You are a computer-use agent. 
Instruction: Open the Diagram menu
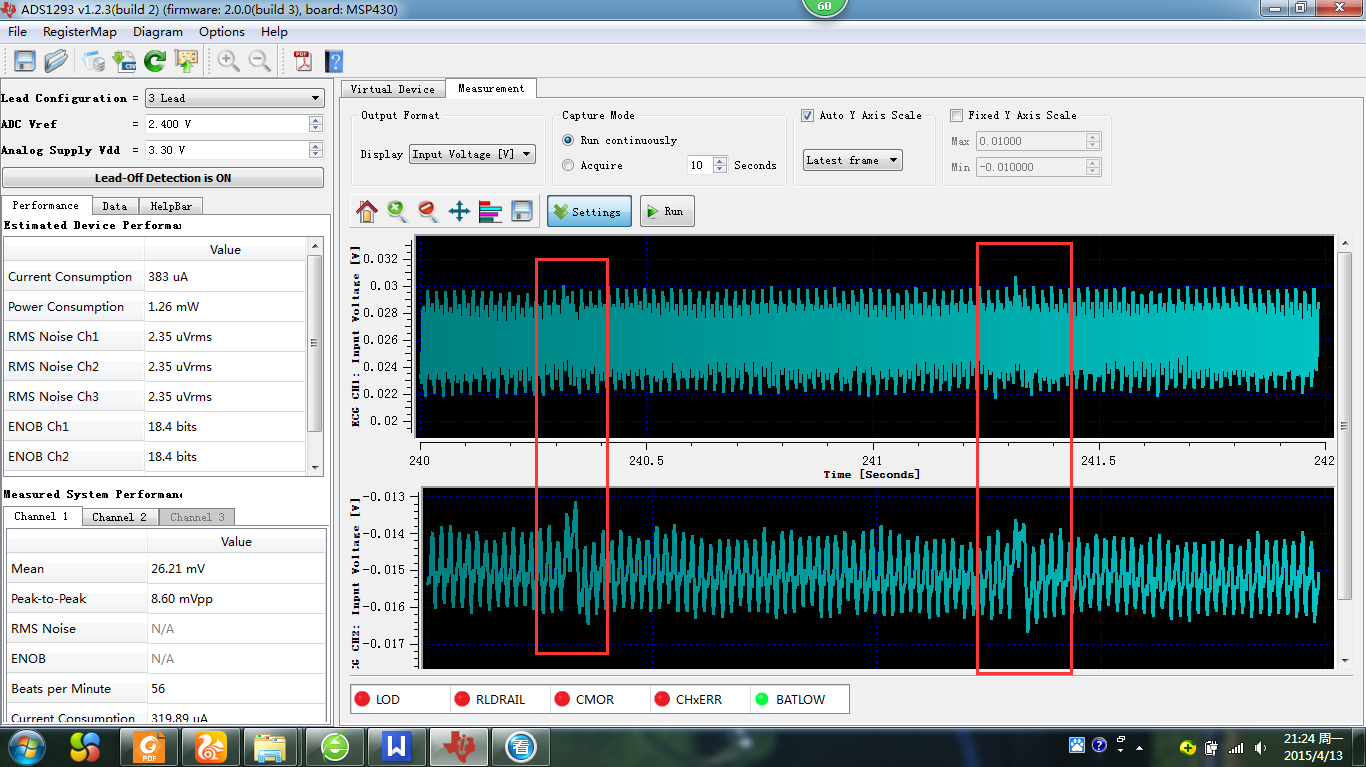tap(158, 32)
